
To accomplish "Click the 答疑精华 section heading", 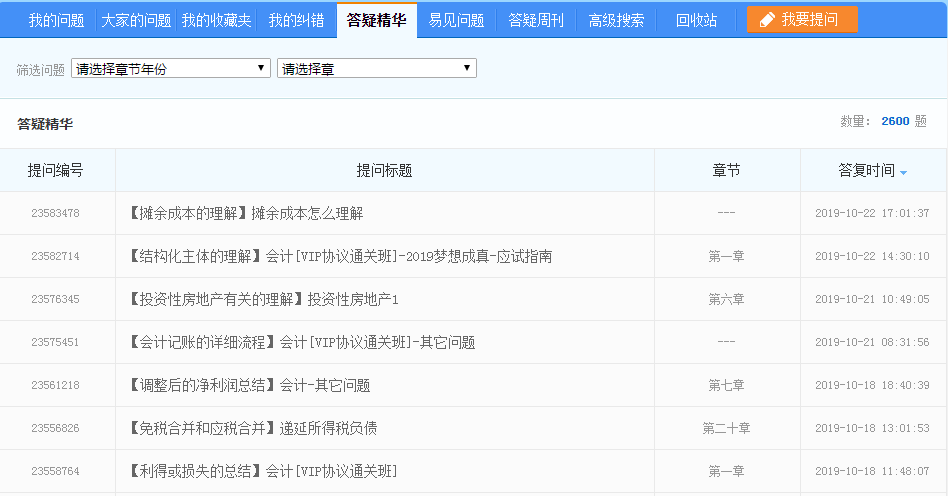I will point(45,124).
